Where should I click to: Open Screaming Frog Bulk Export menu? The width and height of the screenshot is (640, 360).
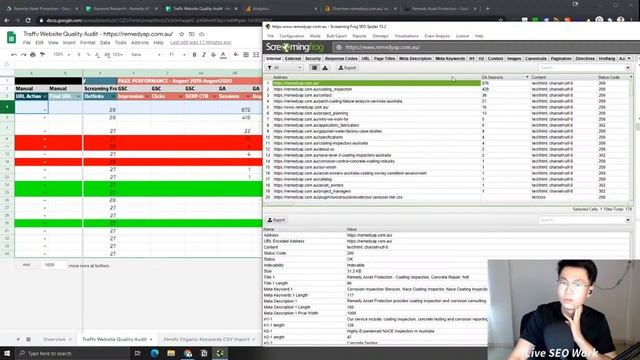click(336, 36)
